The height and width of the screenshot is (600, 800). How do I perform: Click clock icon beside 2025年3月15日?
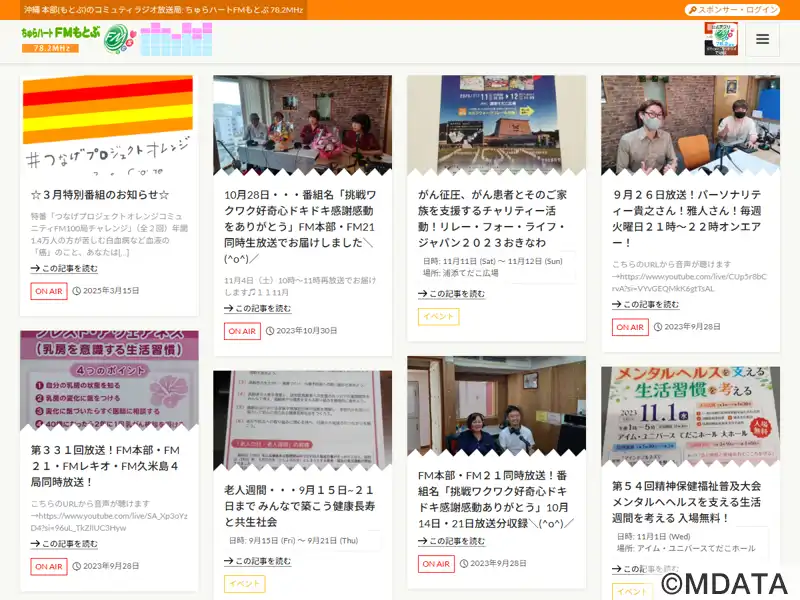77,291
